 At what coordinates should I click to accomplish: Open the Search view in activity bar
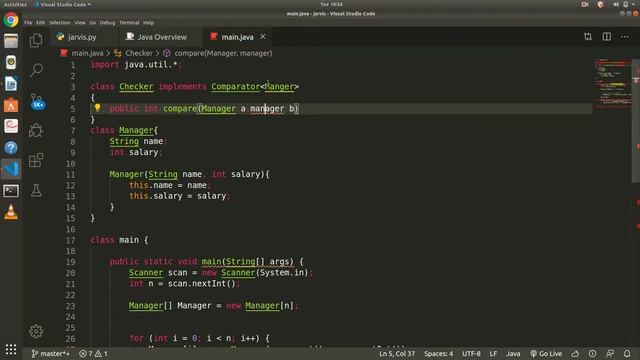pos(36,70)
